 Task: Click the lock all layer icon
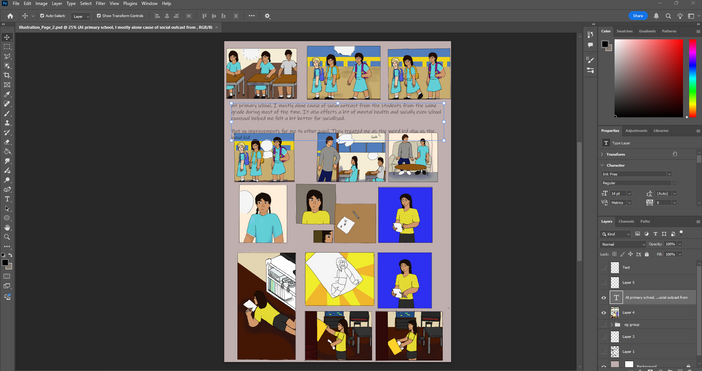click(646, 254)
